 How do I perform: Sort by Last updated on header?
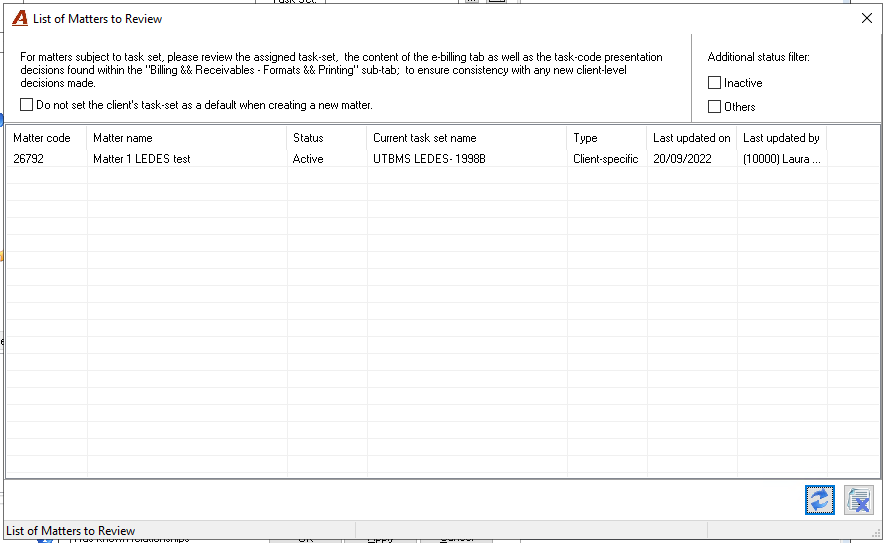[x=691, y=138]
